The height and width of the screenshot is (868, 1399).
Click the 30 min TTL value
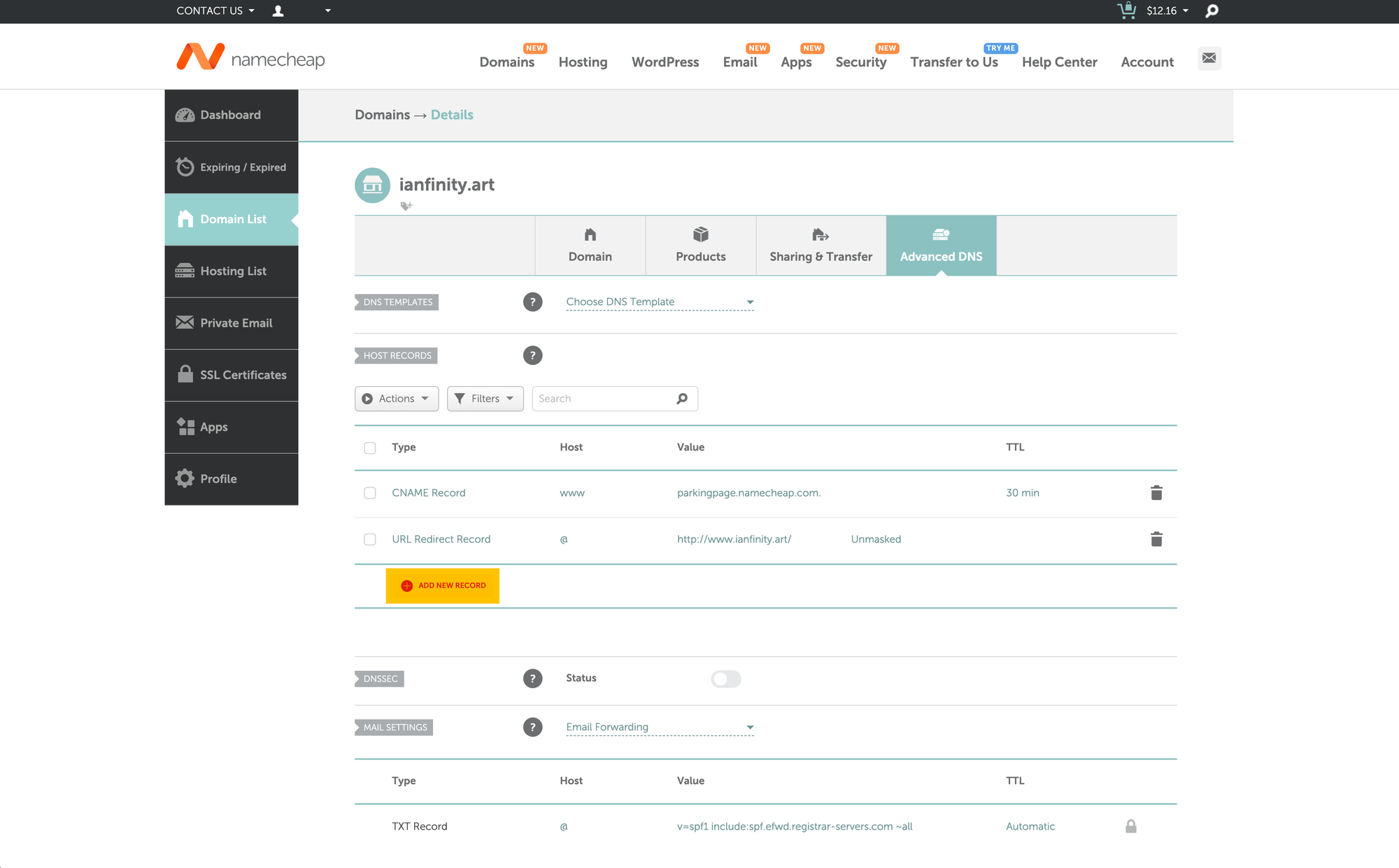click(x=1023, y=493)
